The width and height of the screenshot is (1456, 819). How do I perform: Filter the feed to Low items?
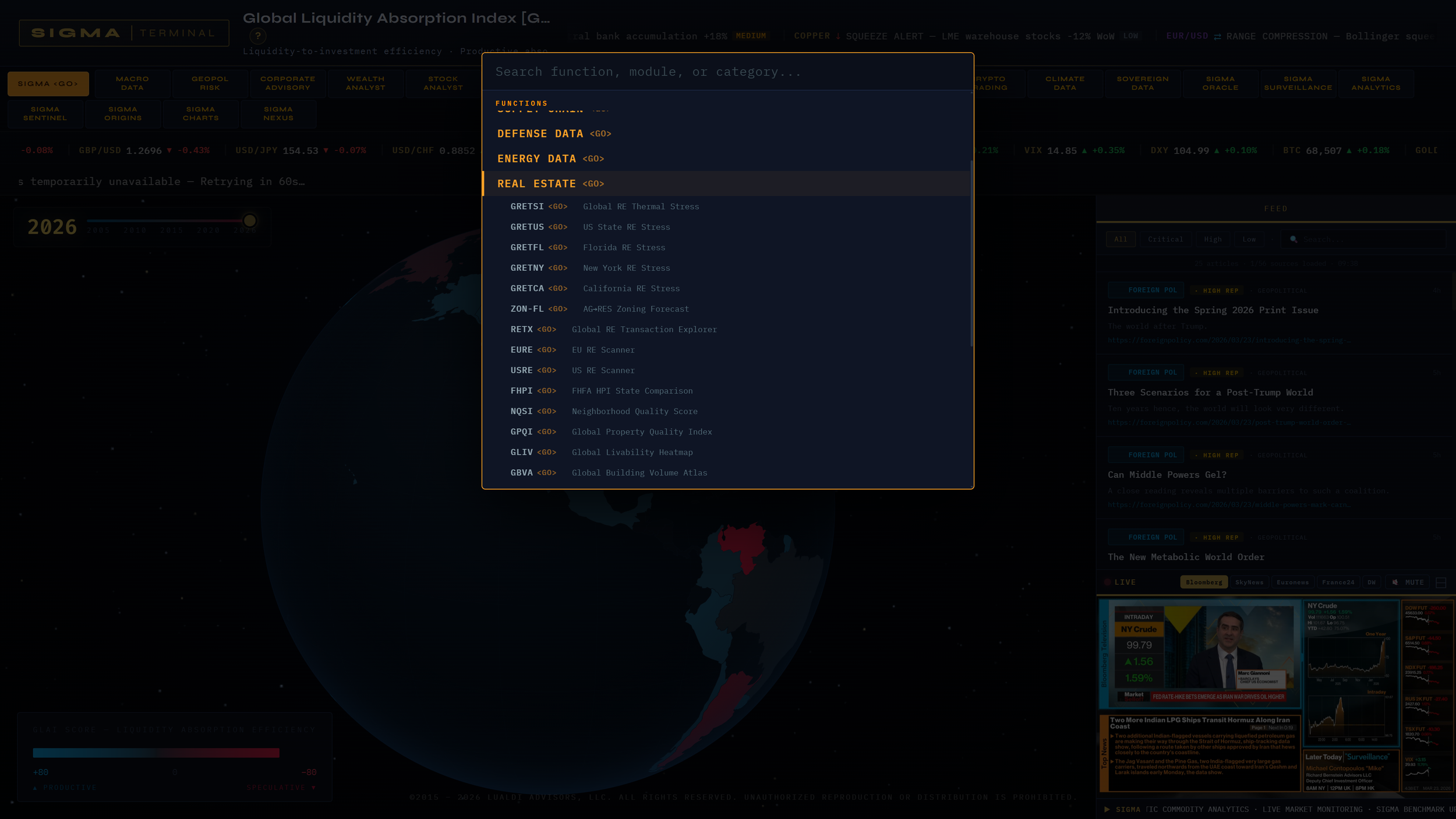pos(1249,239)
